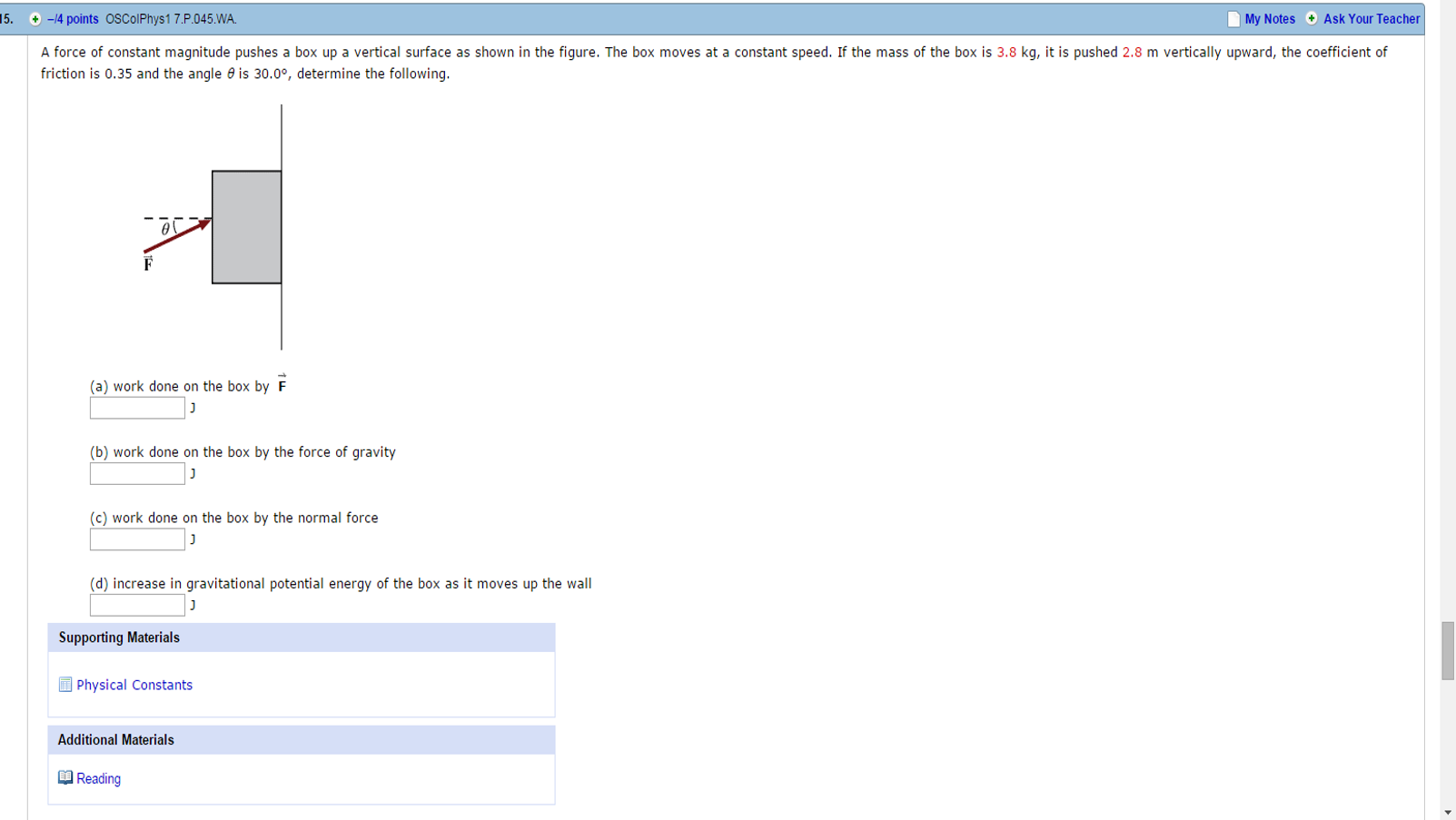Open the Reading link
This screenshot has height=820, width=1456.
tap(98, 779)
